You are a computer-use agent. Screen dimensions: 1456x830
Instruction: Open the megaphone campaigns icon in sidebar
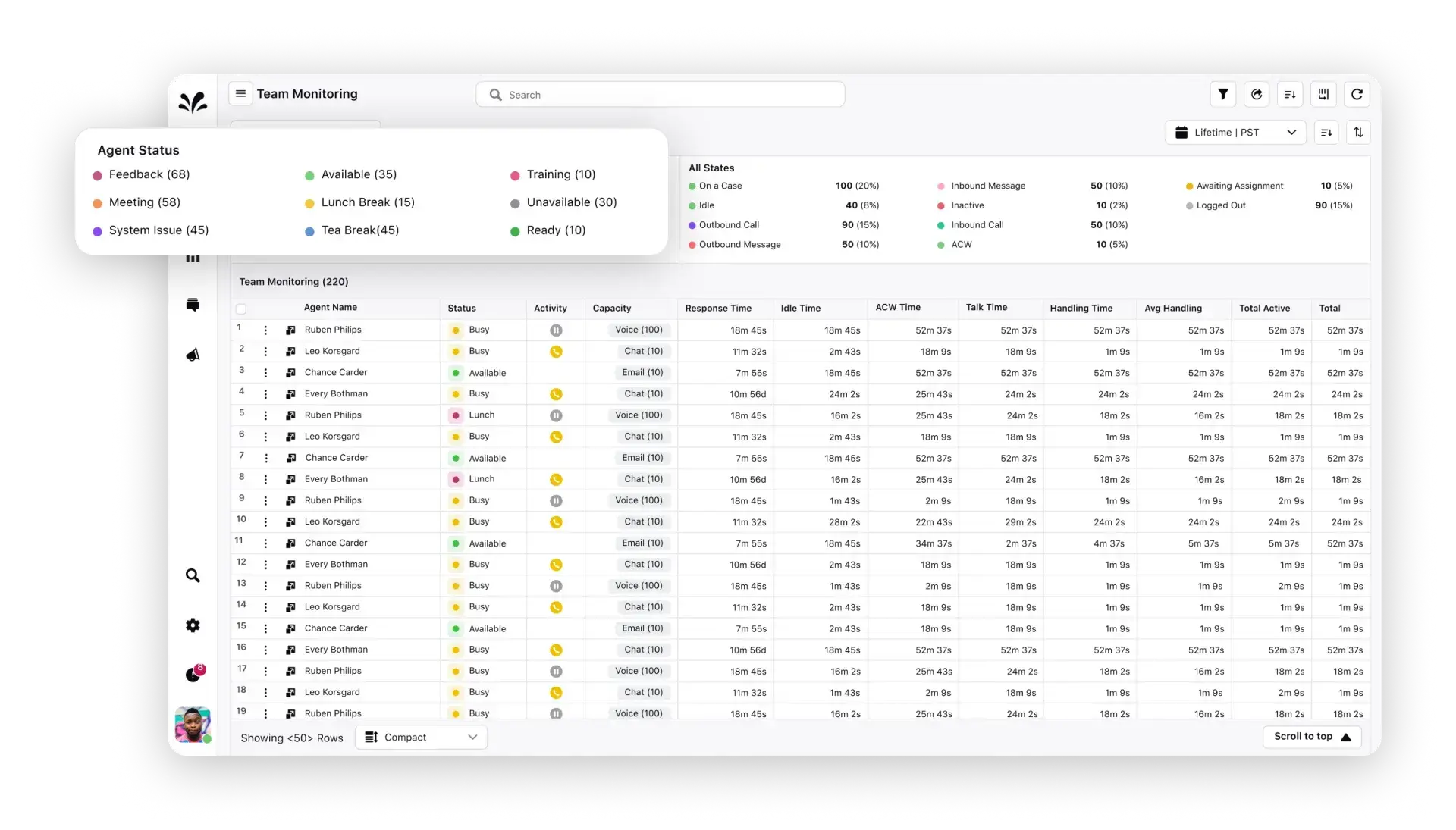click(x=193, y=355)
